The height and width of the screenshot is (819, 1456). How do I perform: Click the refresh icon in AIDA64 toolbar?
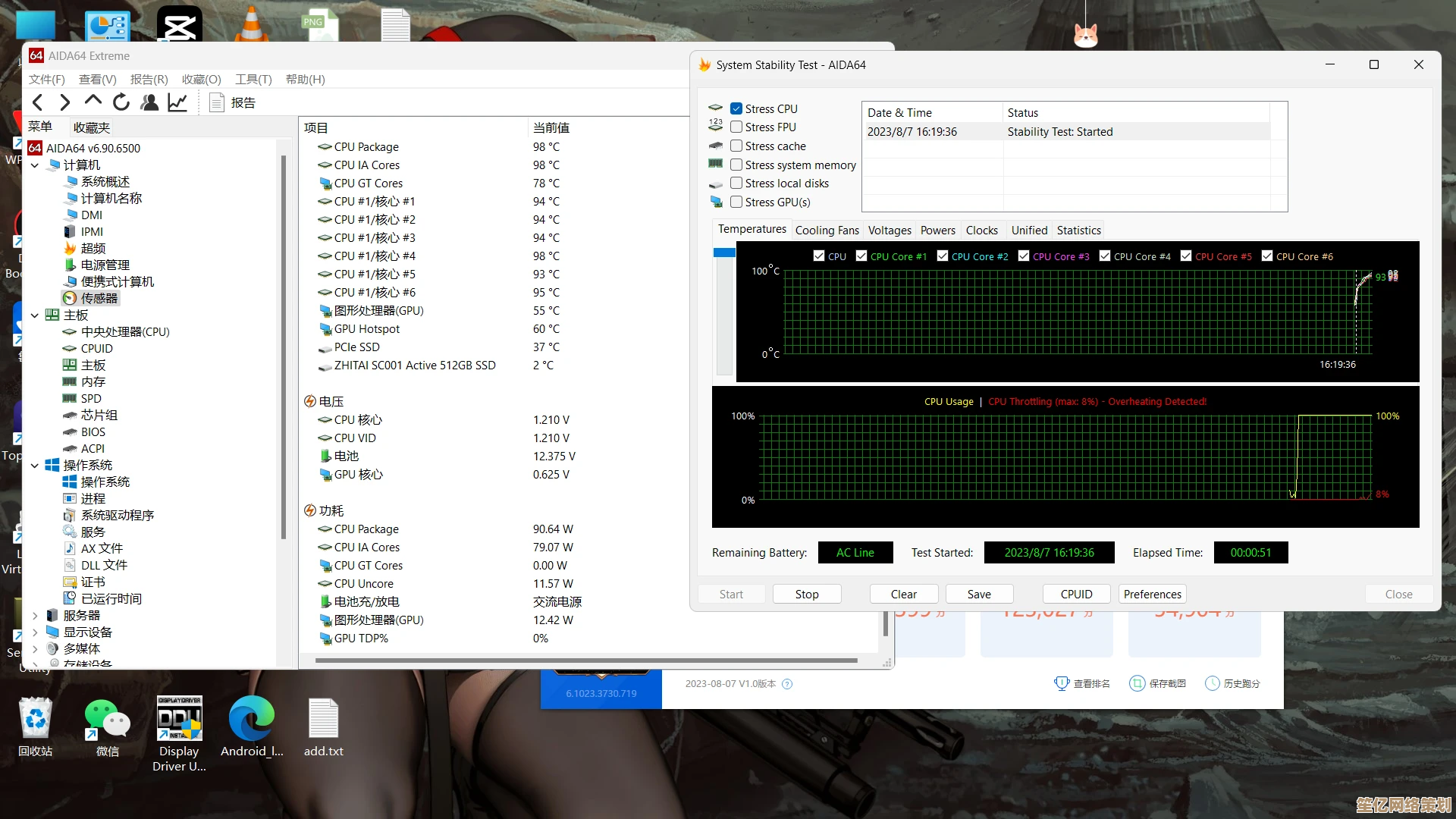coord(121,102)
